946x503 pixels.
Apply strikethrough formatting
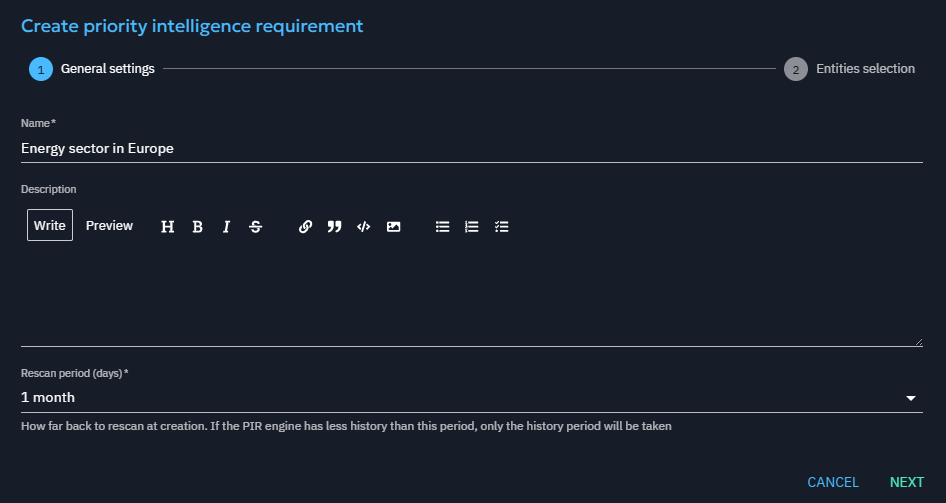255,227
